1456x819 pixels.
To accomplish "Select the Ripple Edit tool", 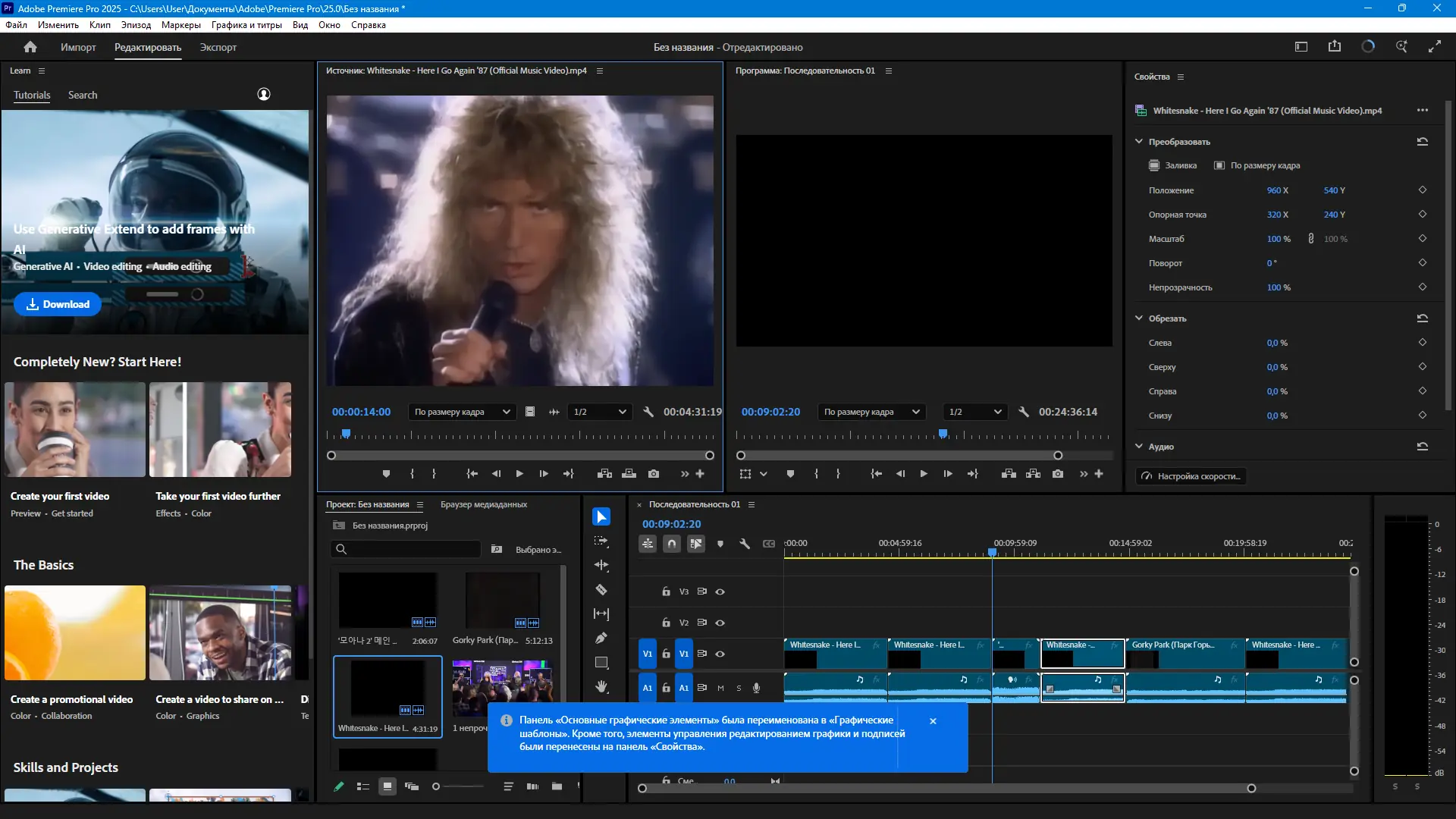I will click(x=601, y=566).
